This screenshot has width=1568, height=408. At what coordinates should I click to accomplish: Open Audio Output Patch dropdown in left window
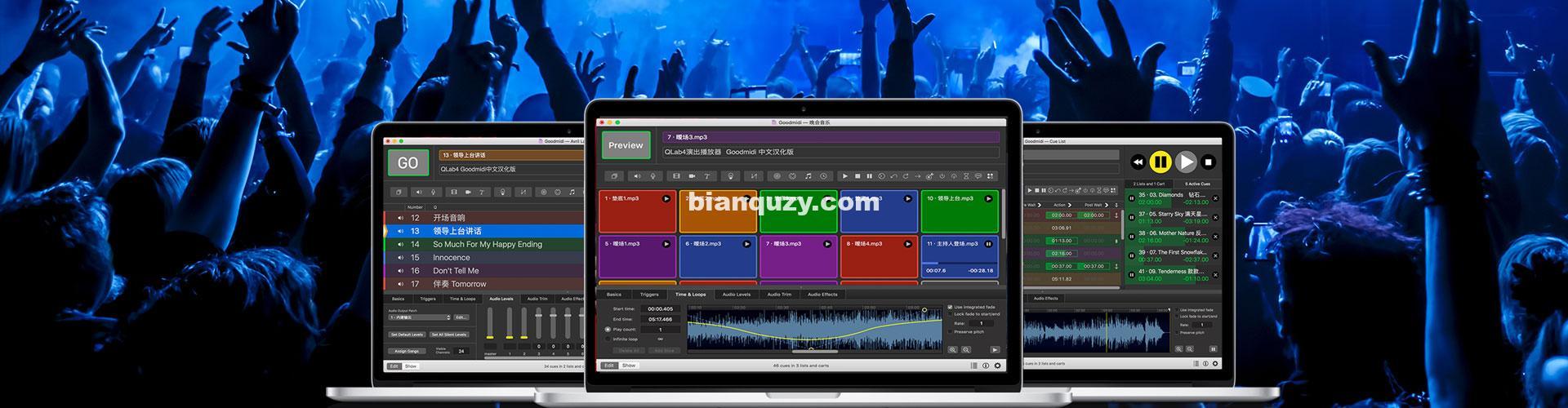coord(420,317)
